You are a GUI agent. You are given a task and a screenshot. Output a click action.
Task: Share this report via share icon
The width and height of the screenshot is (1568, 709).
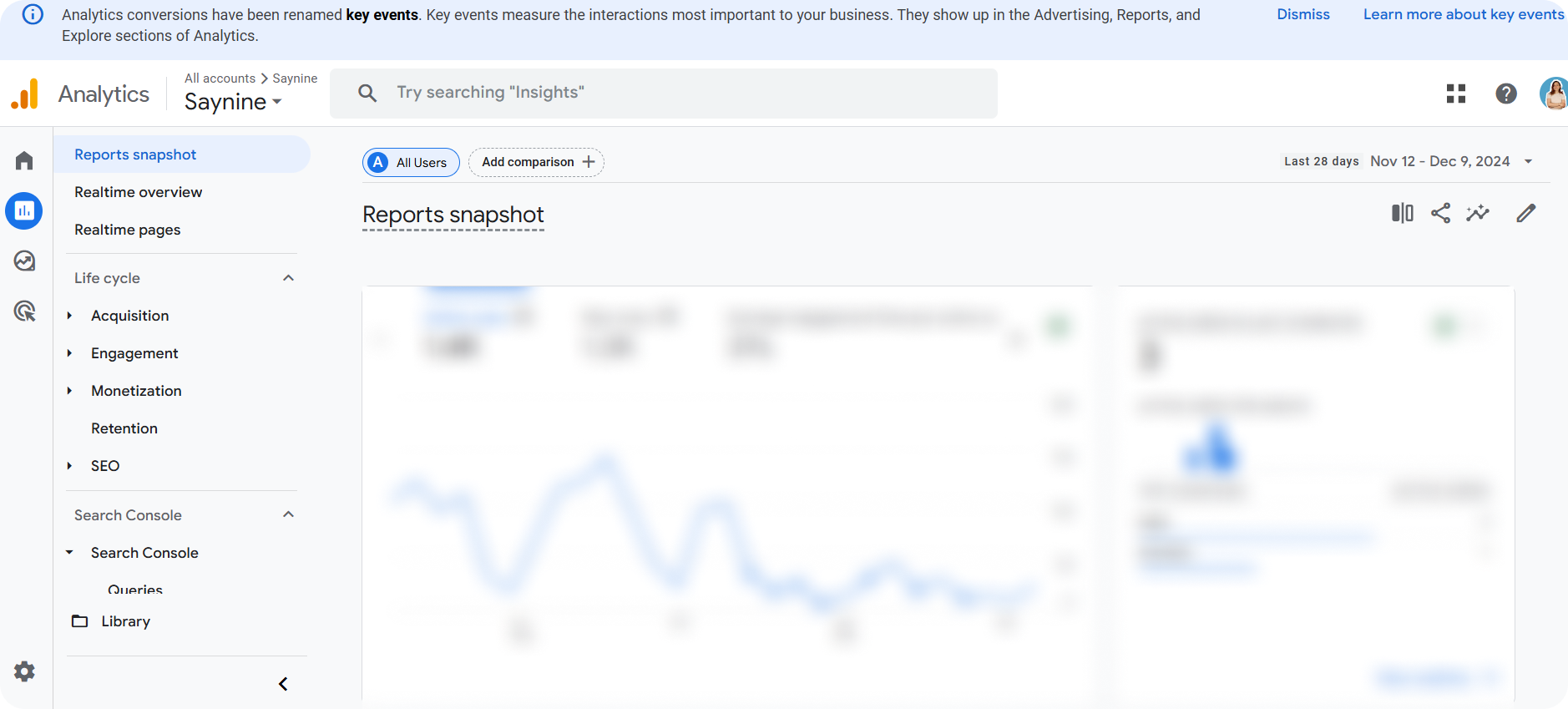click(1440, 213)
